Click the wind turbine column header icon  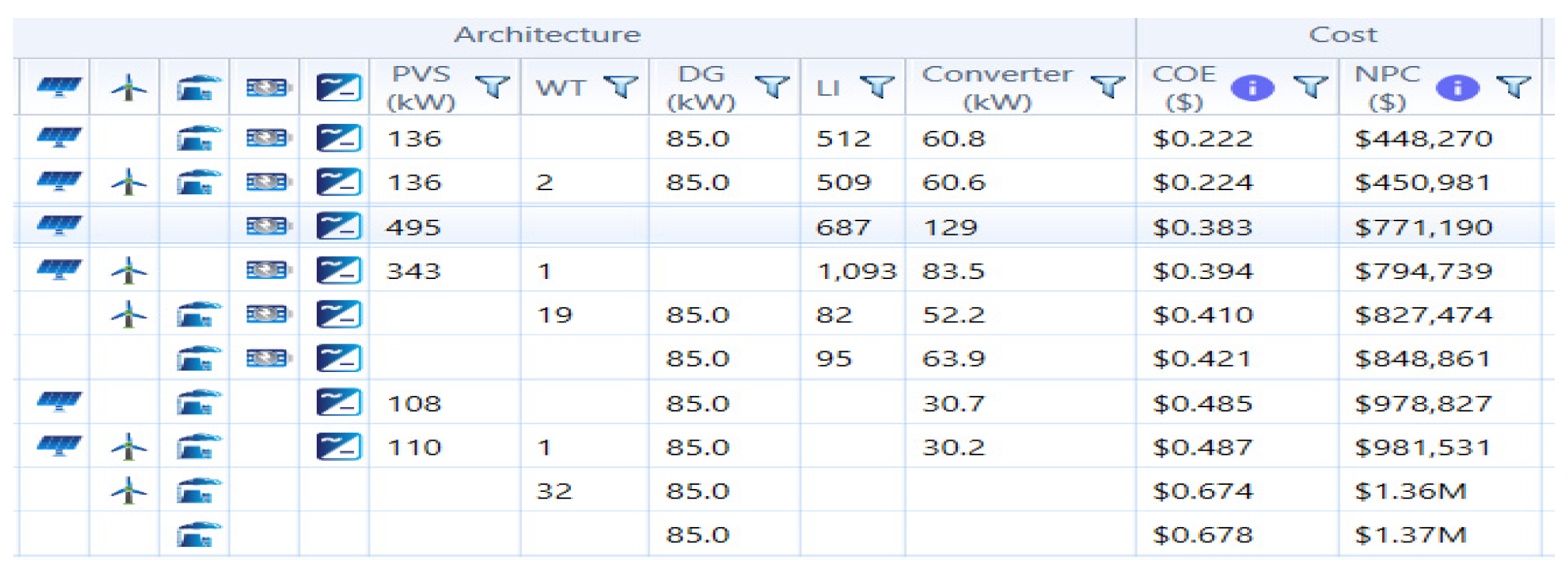coord(128,88)
